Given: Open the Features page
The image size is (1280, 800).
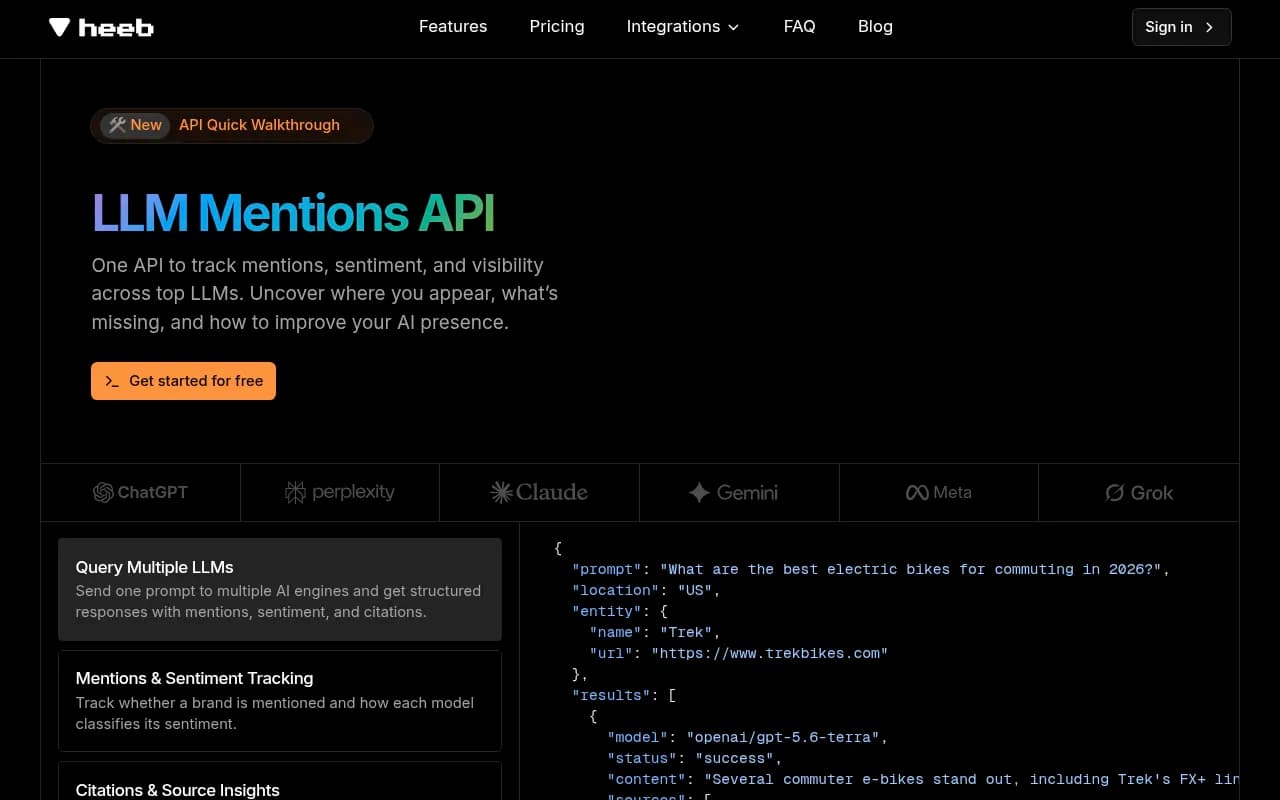Looking at the screenshot, I should click(453, 27).
